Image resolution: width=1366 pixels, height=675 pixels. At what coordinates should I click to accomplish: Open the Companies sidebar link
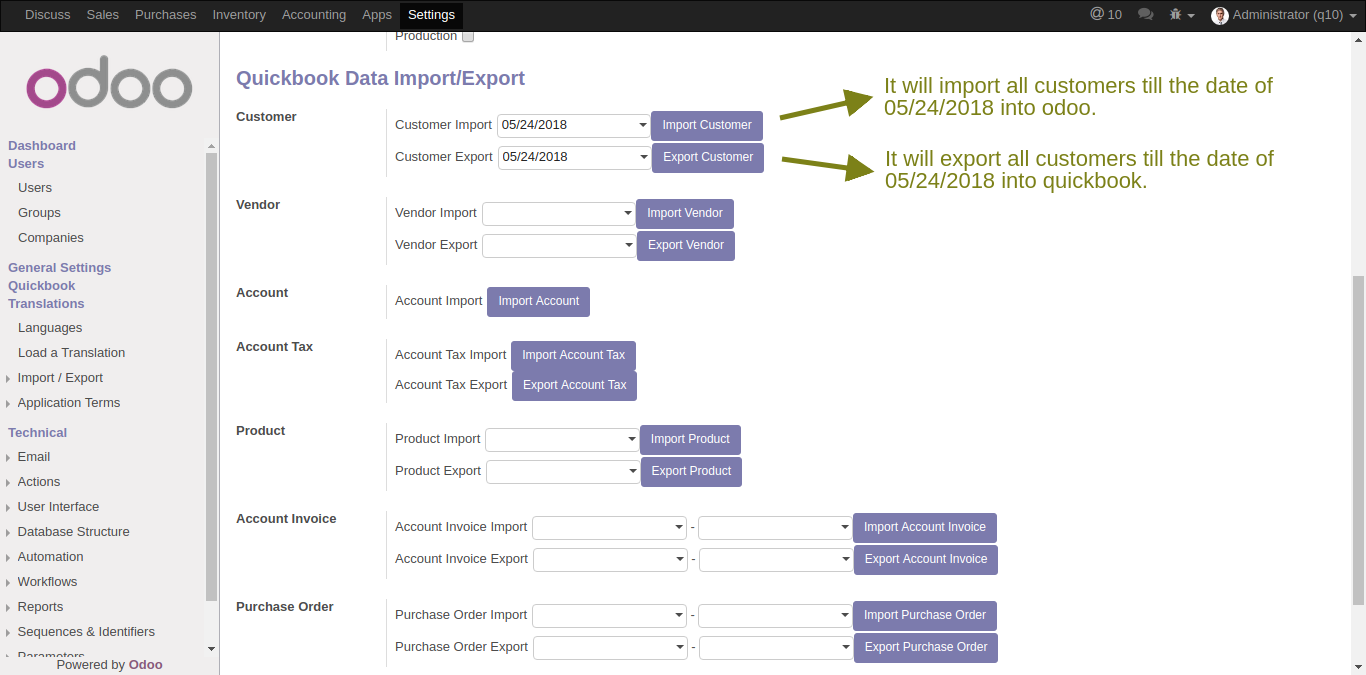point(51,238)
